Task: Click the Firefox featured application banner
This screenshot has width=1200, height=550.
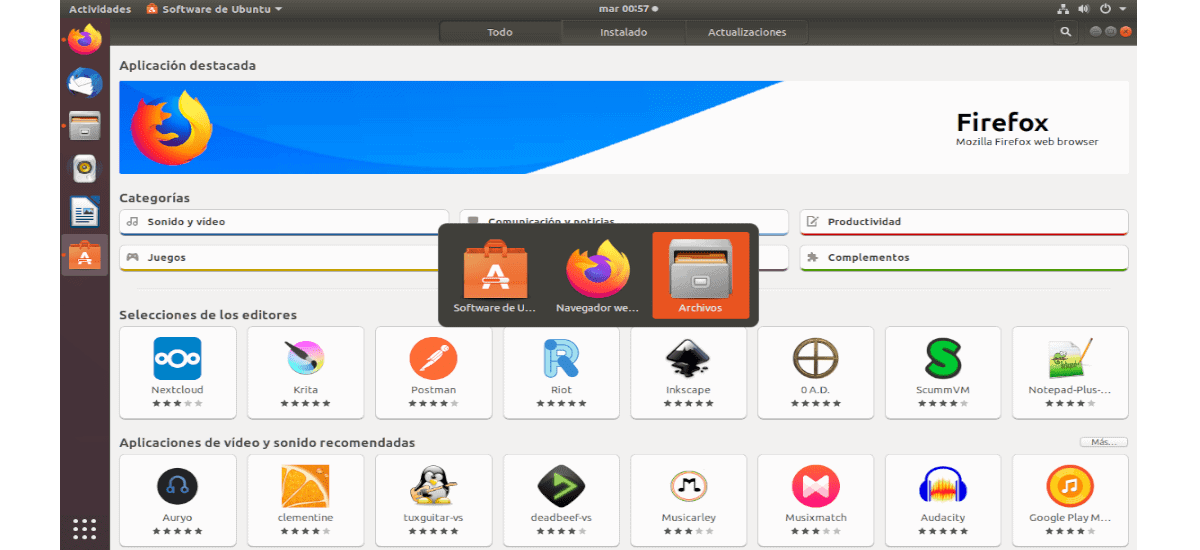Action: (623, 128)
